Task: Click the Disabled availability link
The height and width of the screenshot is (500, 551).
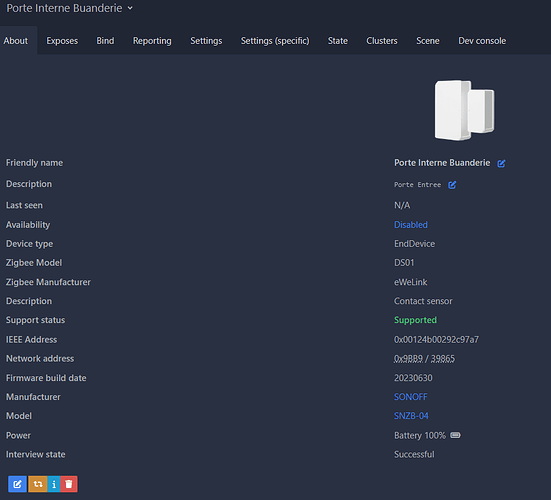Action: pyautogui.click(x=411, y=225)
